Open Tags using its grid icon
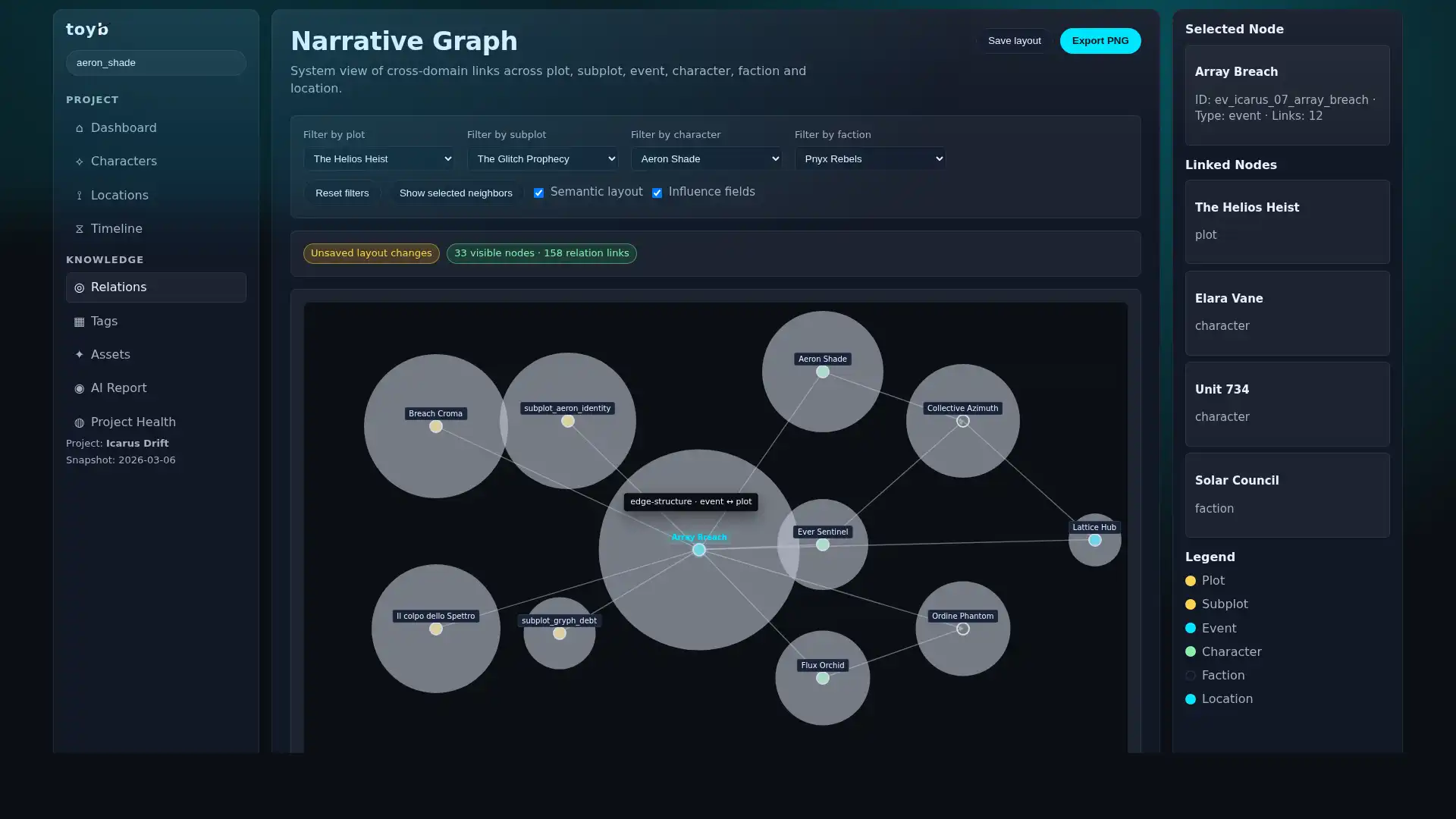This screenshot has height=819, width=1456. [x=79, y=322]
